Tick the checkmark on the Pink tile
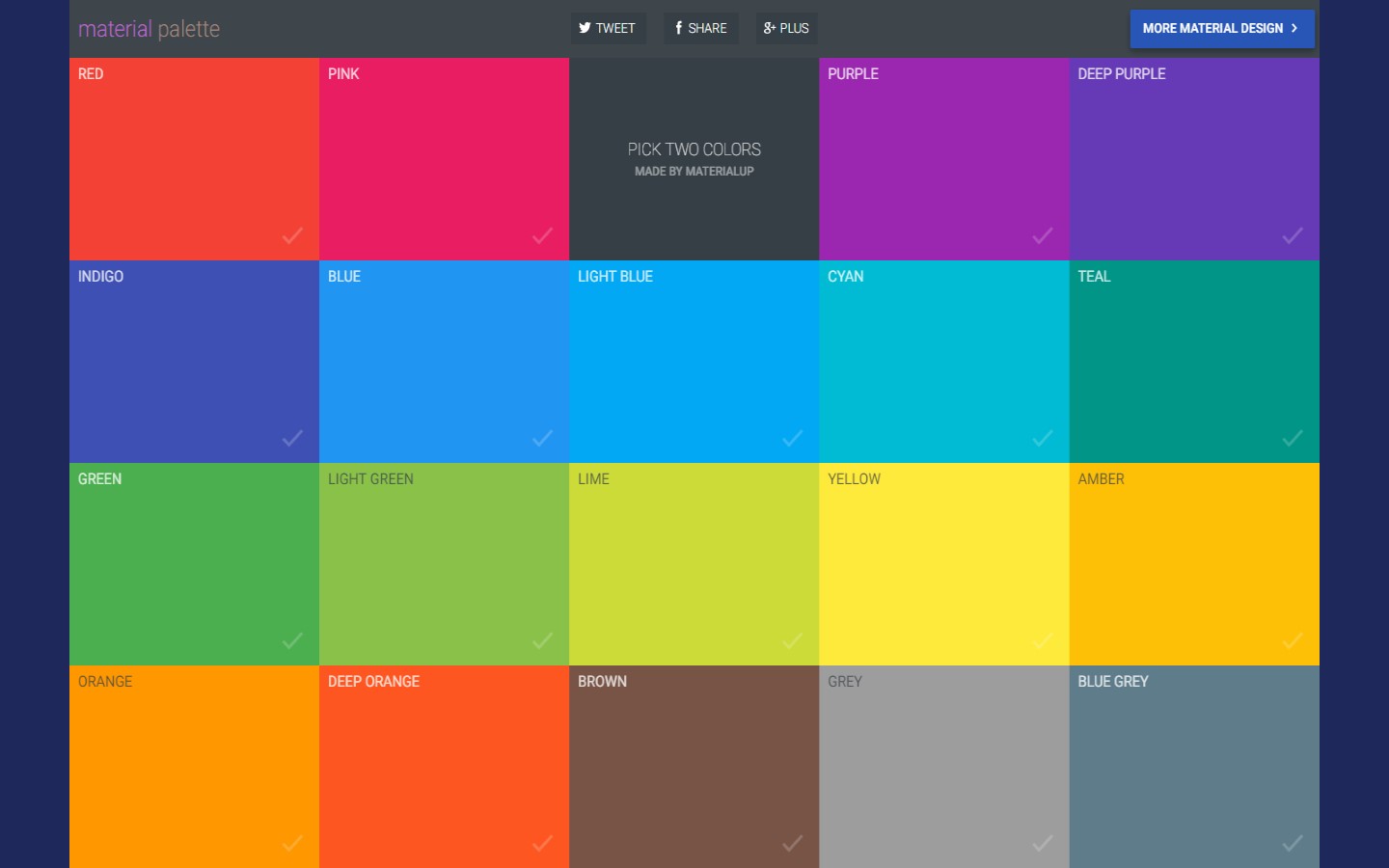 point(542,235)
